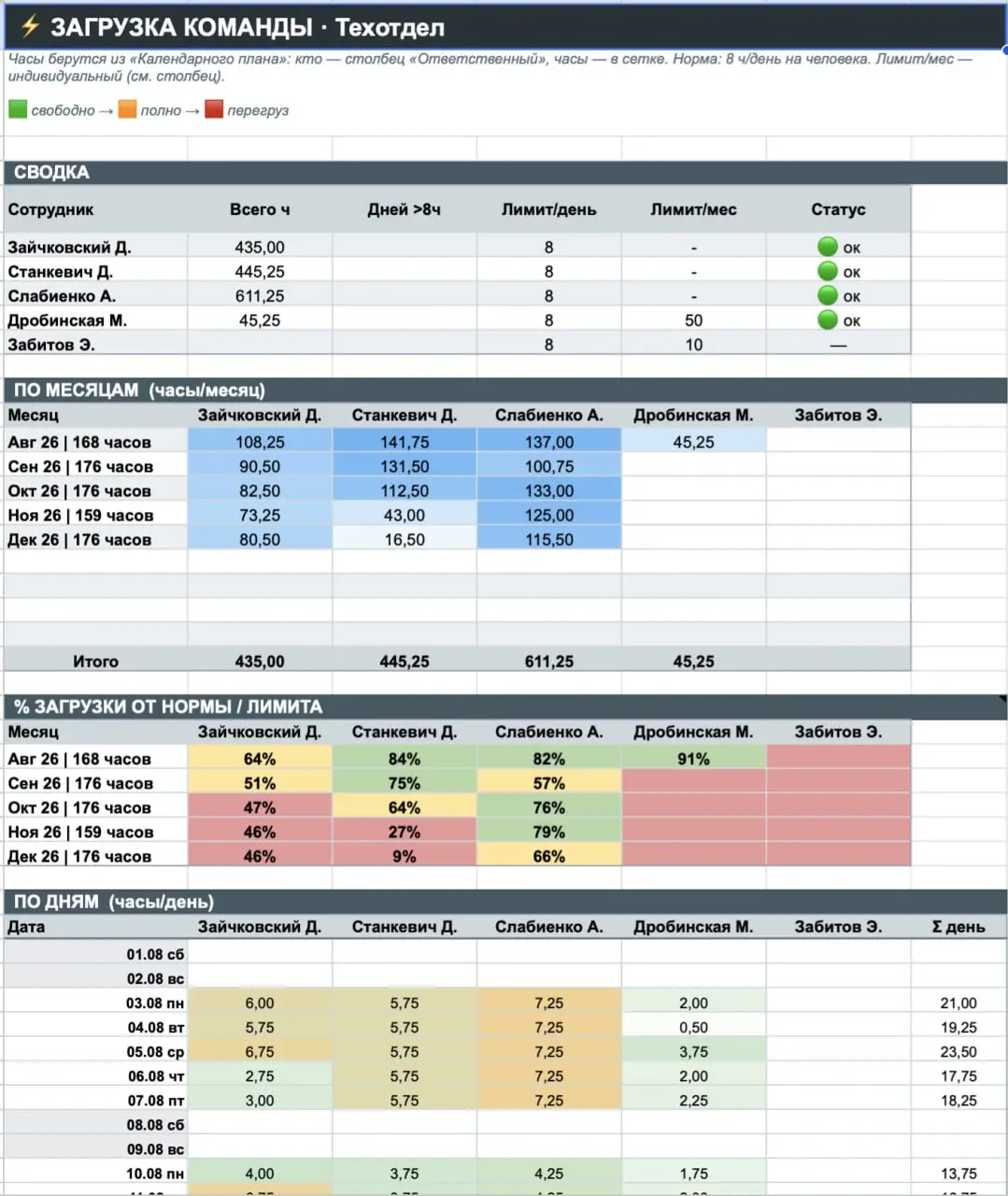Select the 141,75 cell for Станкевич
The width and height of the screenshot is (1008, 1196).
point(405,441)
